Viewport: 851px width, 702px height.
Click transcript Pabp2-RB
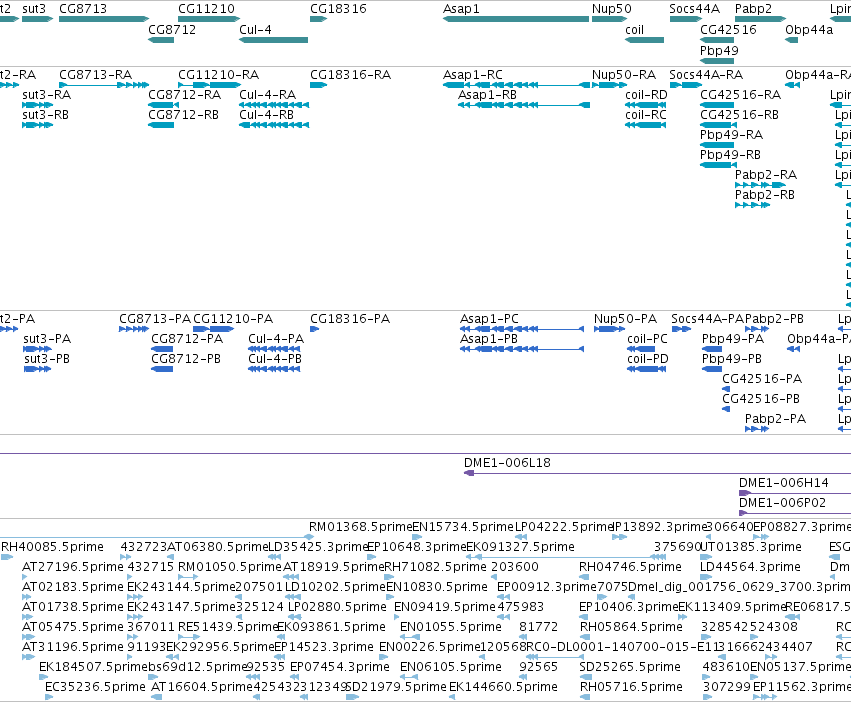[x=765, y=195]
